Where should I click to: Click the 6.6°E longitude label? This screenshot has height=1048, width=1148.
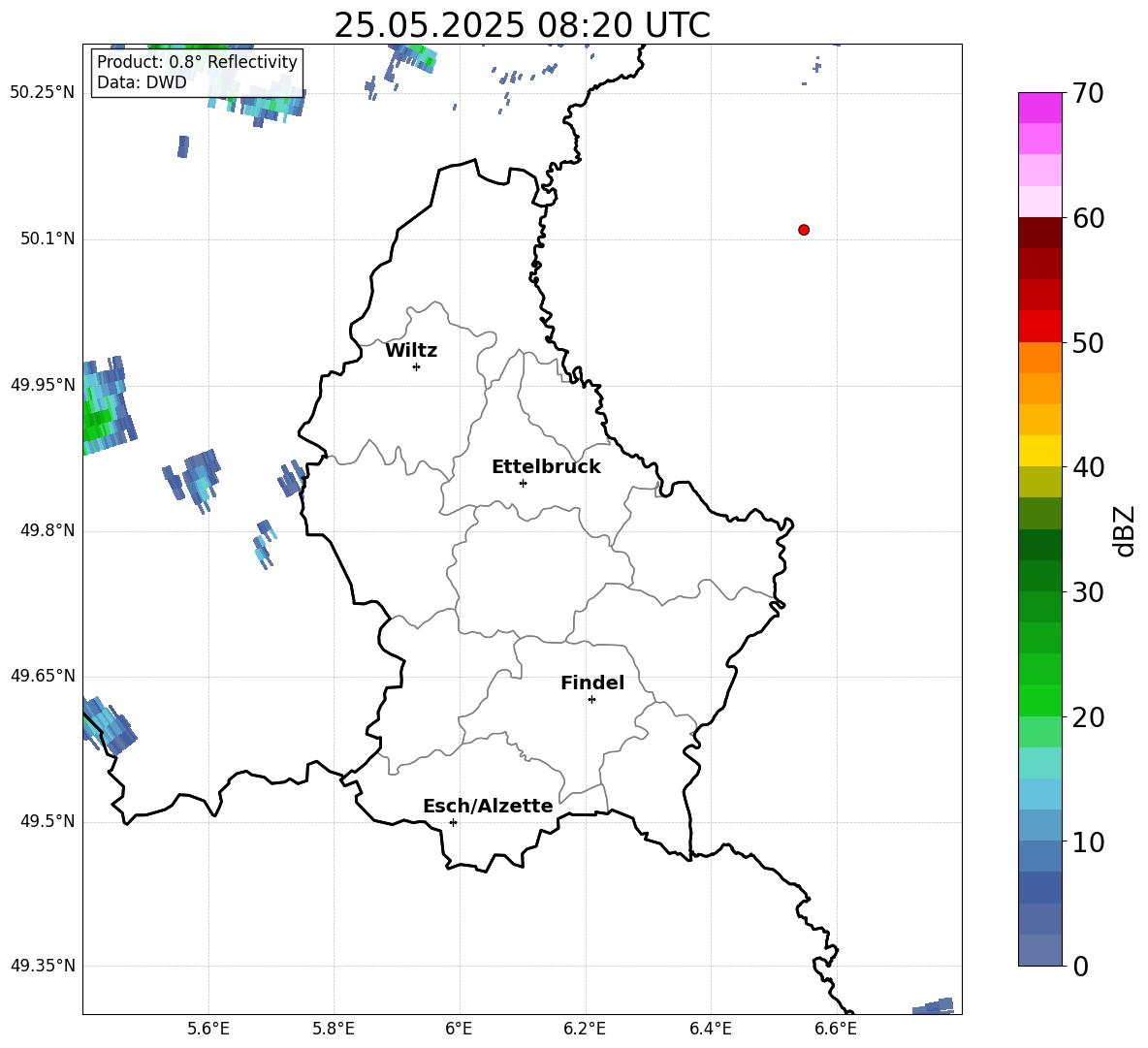[836, 1029]
